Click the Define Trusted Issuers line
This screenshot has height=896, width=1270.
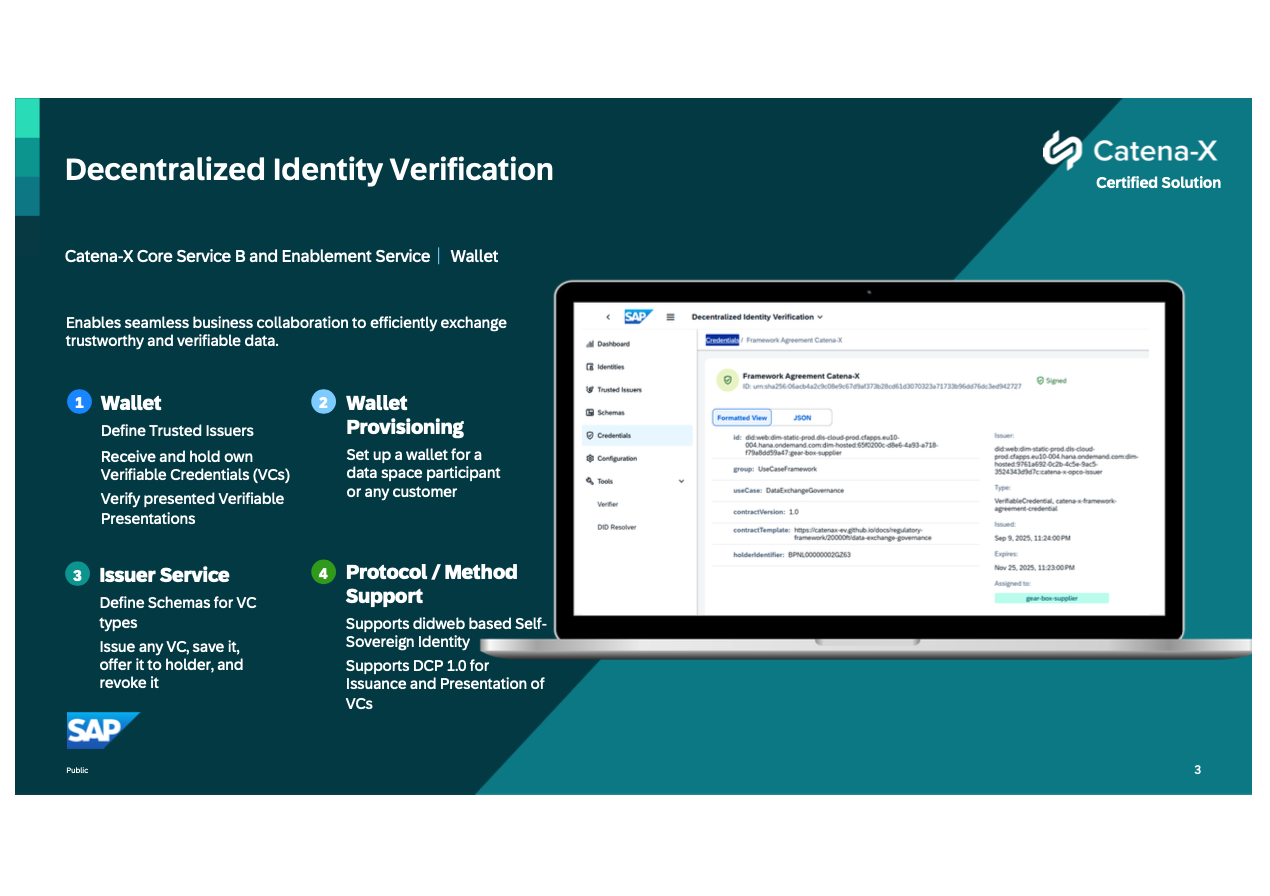pyautogui.click(x=177, y=431)
